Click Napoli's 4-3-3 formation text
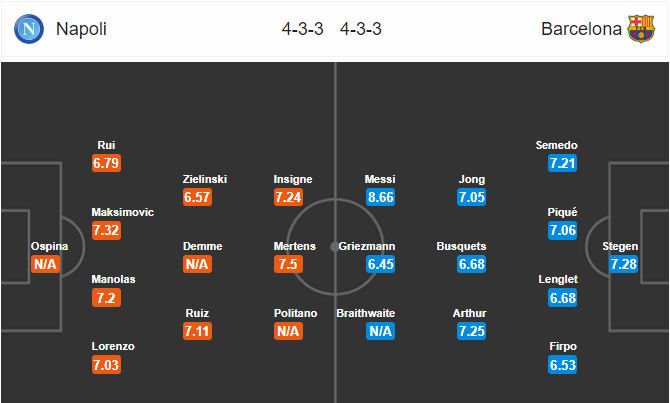The height and width of the screenshot is (403, 670). pos(303,29)
